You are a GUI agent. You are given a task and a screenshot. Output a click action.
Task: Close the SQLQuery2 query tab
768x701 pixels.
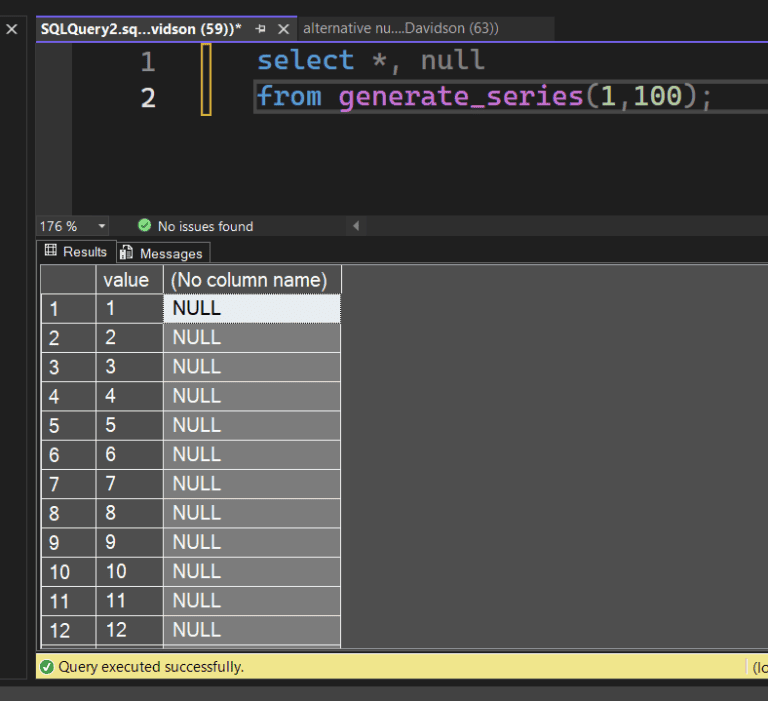coord(283,29)
